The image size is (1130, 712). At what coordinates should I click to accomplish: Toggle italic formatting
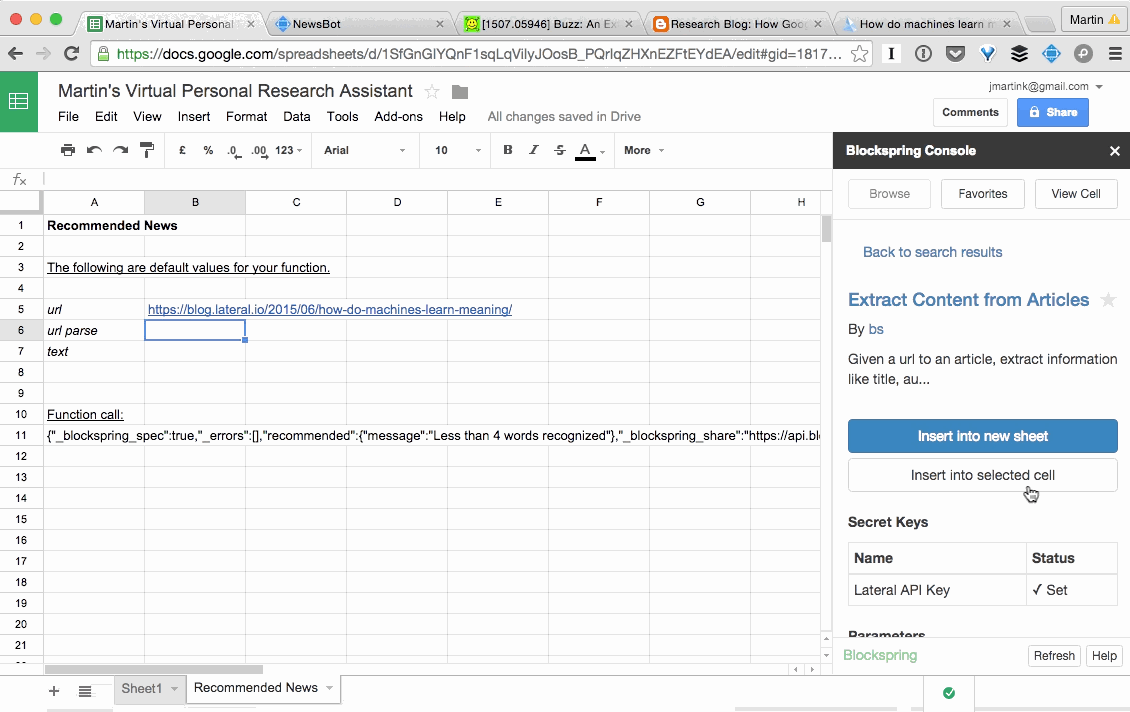(x=533, y=150)
